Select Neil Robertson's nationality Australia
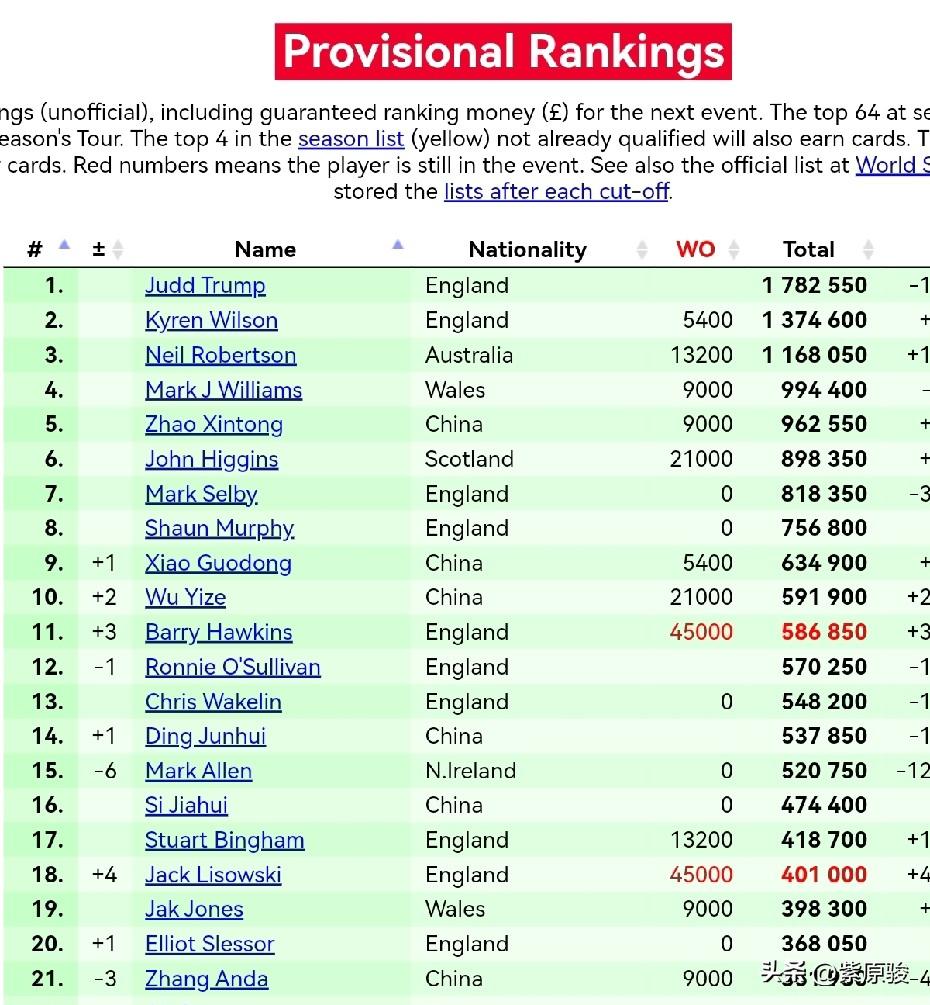This screenshot has height=1005, width=930. click(x=469, y=355)
